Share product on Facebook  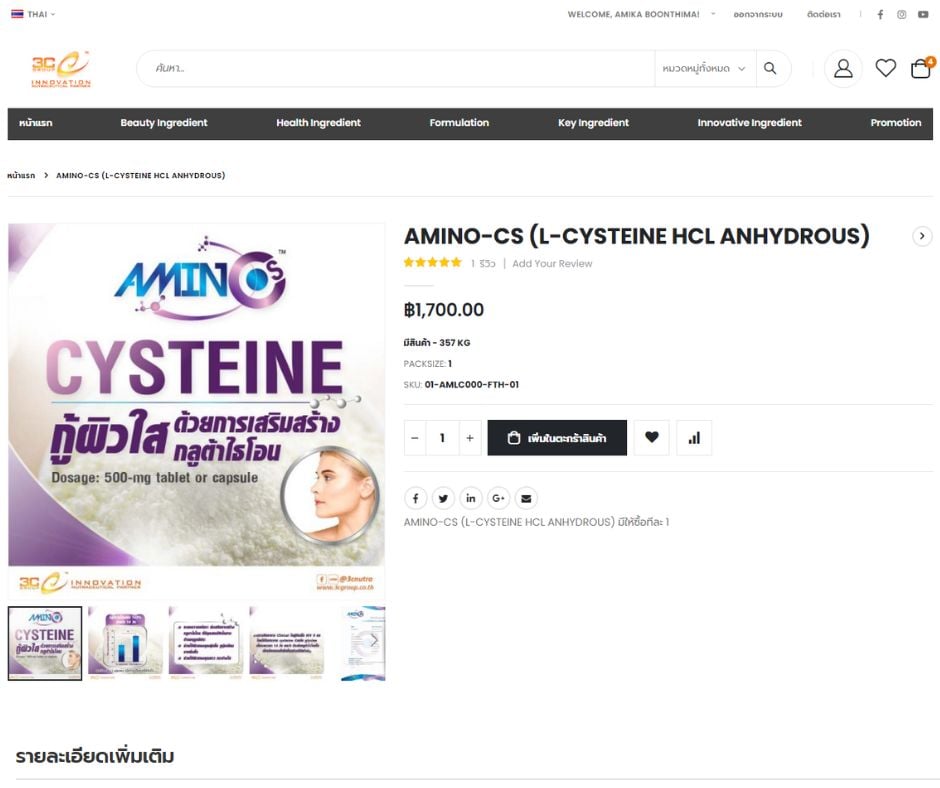[x=415, y=498]
